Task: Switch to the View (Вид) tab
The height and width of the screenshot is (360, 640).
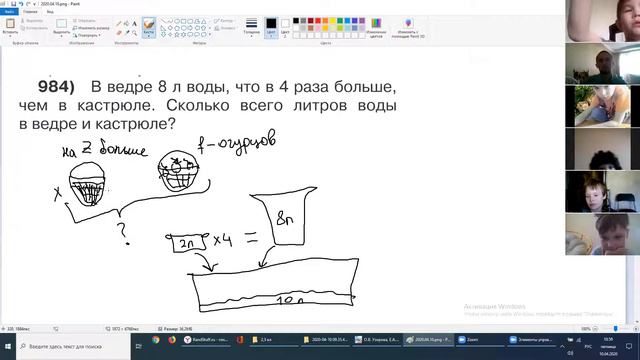Action: [x=50, y=11]
